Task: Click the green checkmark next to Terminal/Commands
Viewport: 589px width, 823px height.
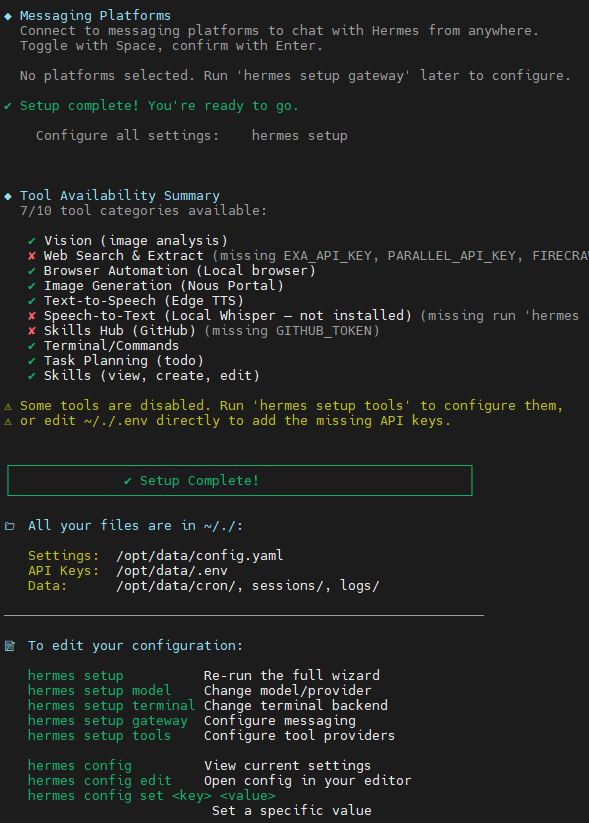Action: point(32,346)
